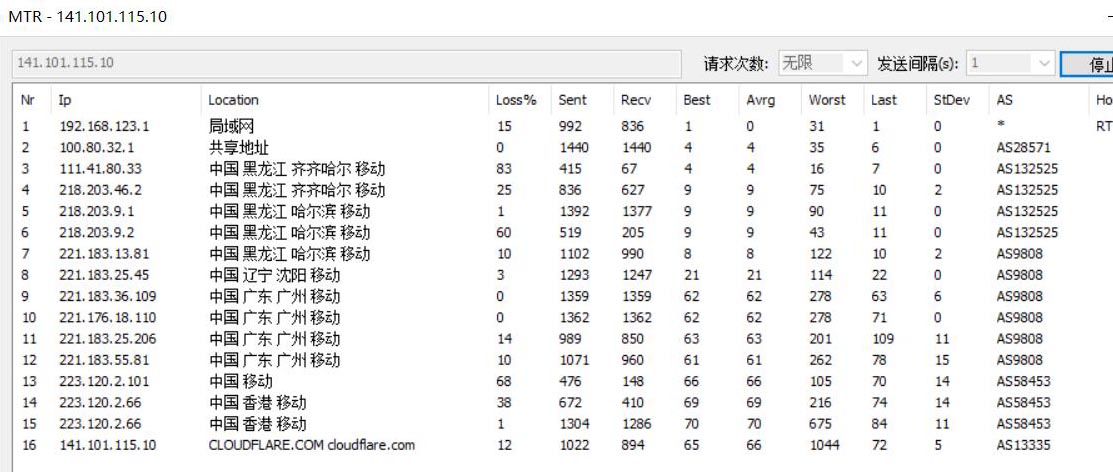Sort by the Loss% column header

516,100
